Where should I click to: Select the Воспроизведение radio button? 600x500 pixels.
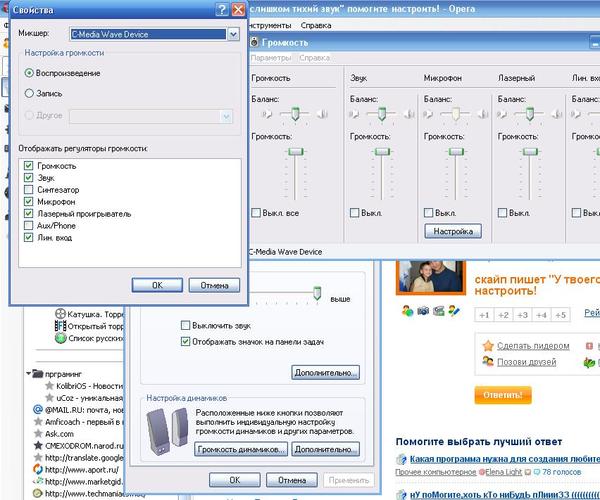(29, 73)
